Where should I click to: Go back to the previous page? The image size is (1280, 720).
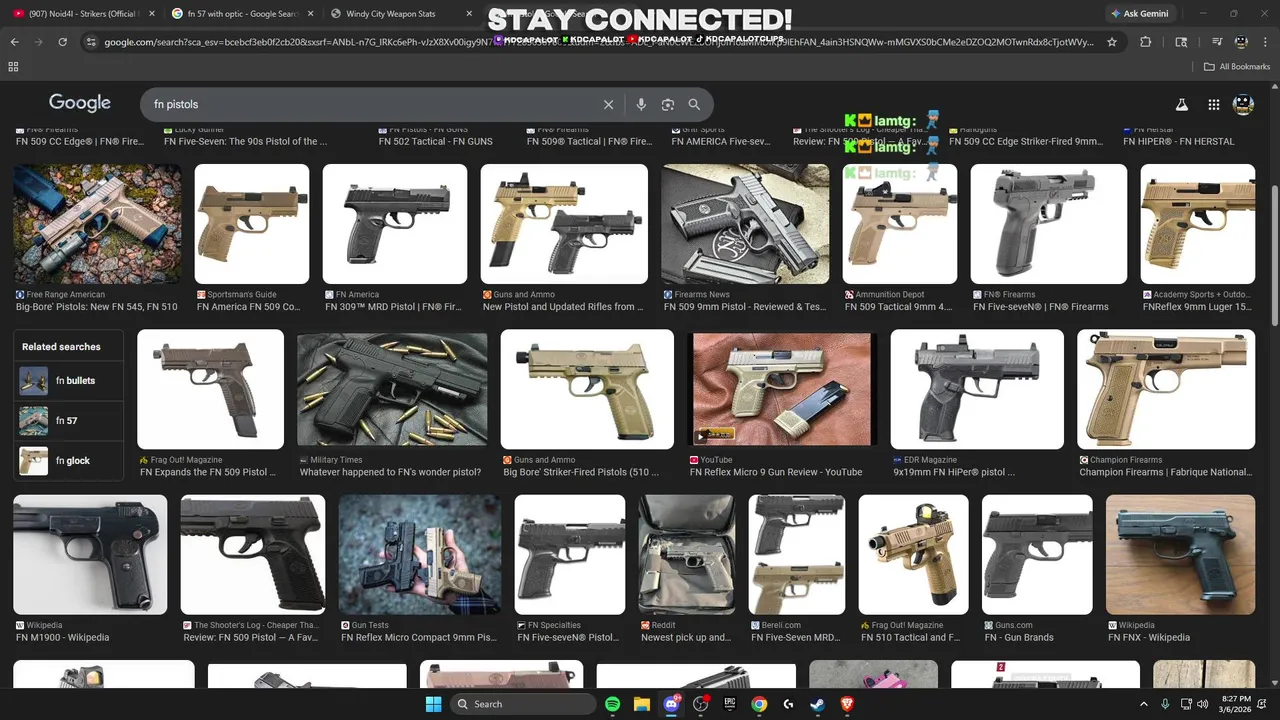pos(14,42)
